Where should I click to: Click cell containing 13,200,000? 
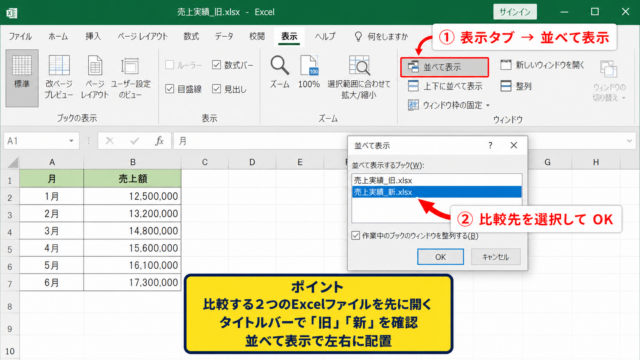[133, 213]
